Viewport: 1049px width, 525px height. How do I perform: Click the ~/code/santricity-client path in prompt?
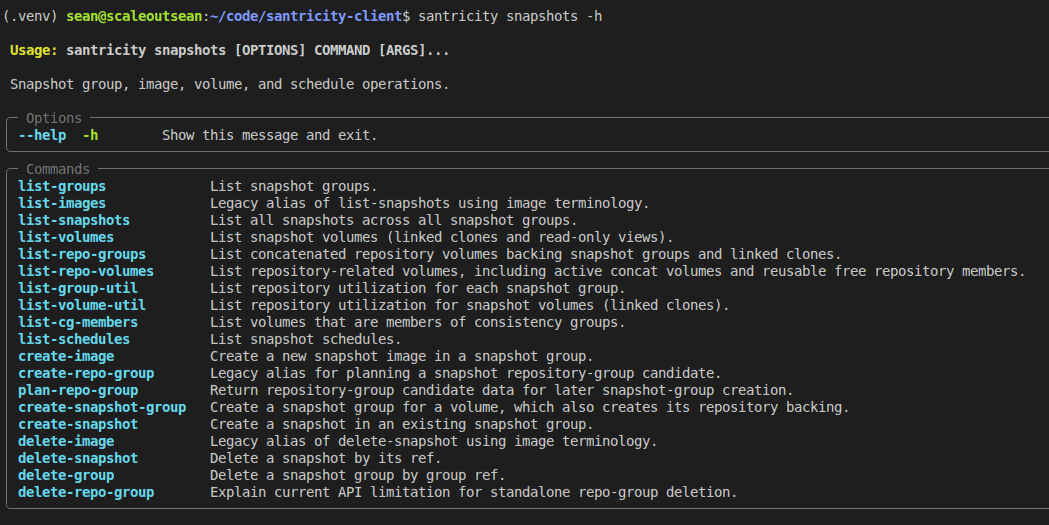pyautogui.click(x=306, y=16)
